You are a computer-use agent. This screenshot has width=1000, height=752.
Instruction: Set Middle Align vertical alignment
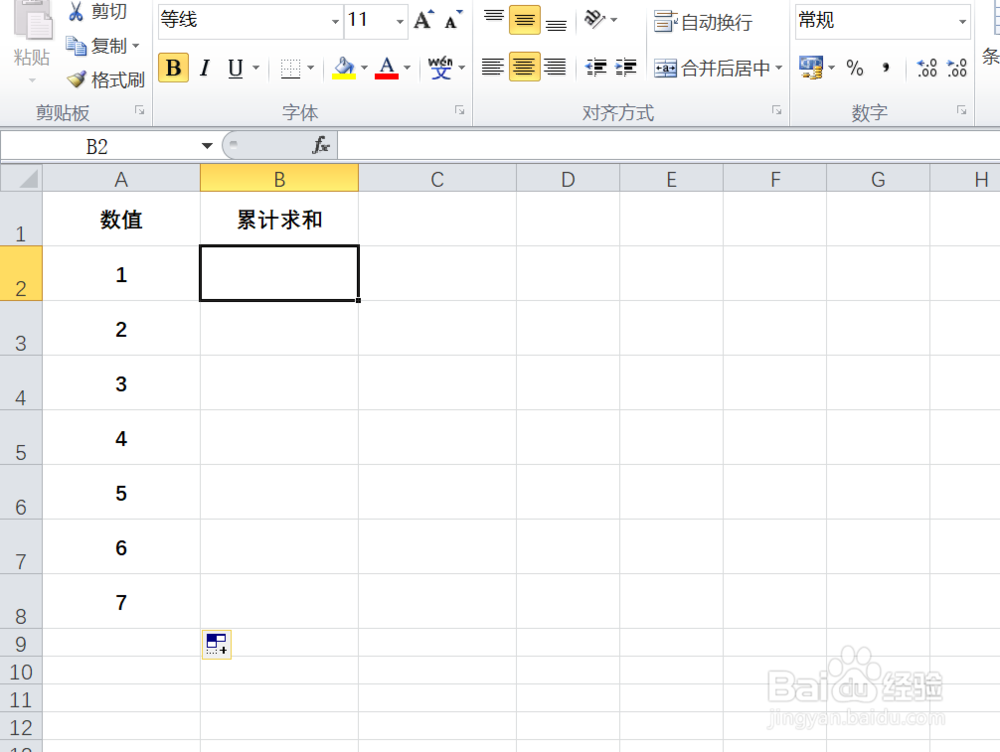click(x=525, y=20)
